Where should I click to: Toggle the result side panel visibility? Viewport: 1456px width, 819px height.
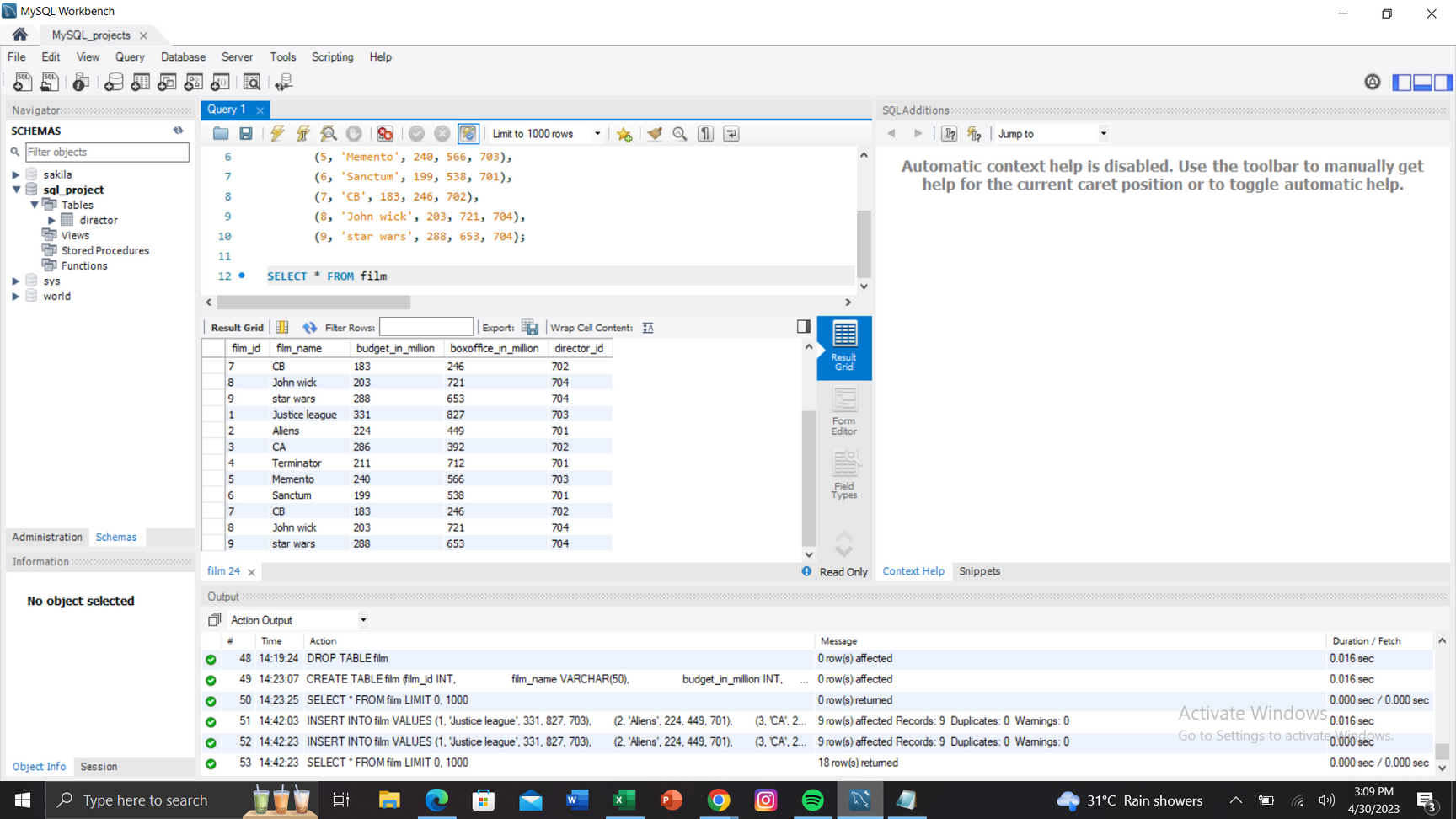pos(804,327)
